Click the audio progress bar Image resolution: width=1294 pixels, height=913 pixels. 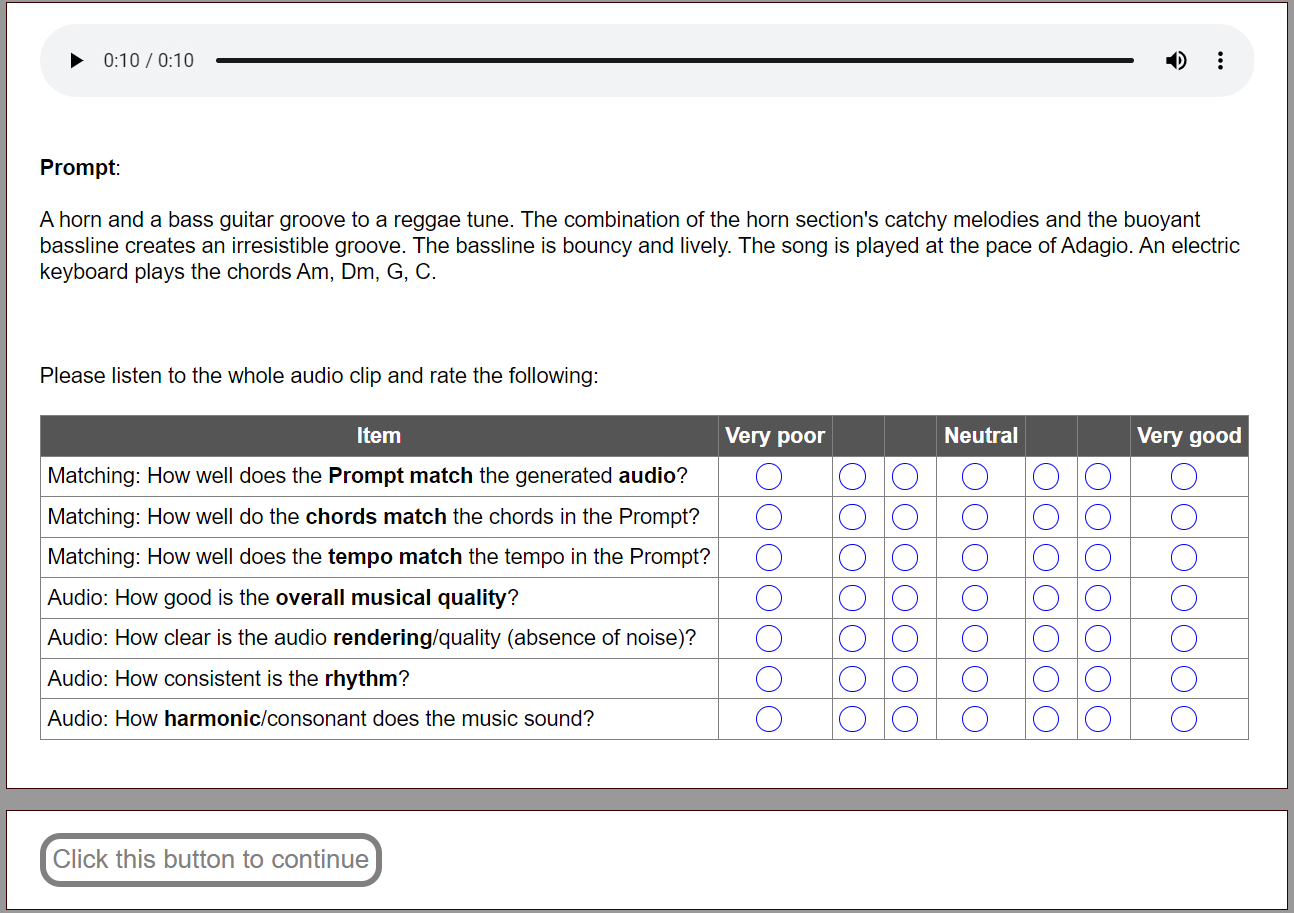pos(674,61)
